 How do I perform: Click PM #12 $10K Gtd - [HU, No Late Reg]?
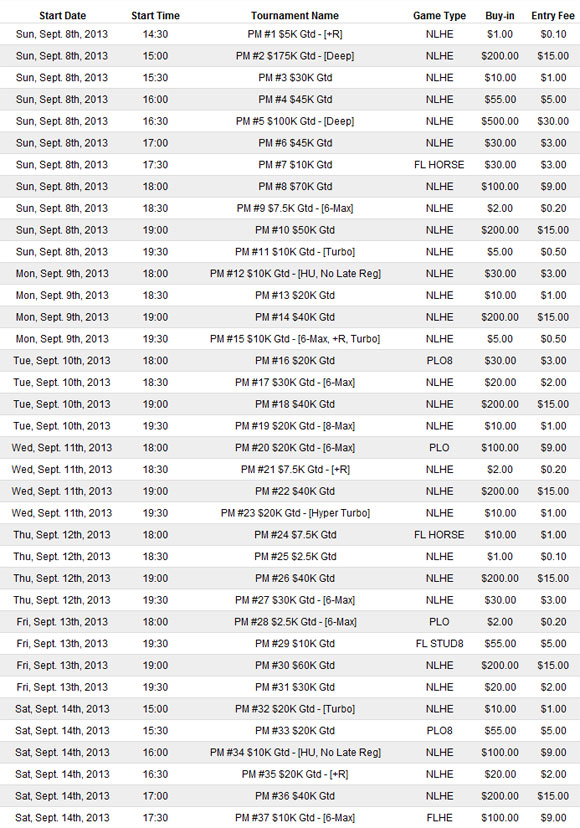pyautogui.click(x=295, y=274)
